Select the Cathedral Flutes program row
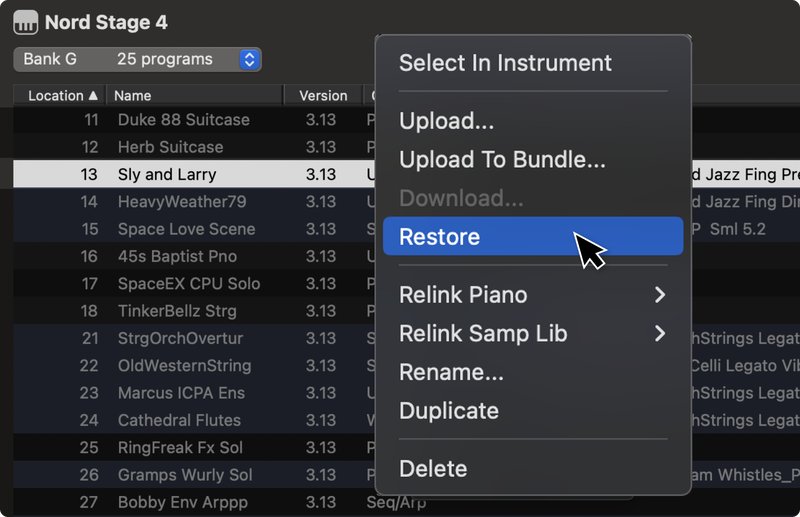Image resolution: width=800 pixels, height=517 pixels. click(194, 420)
